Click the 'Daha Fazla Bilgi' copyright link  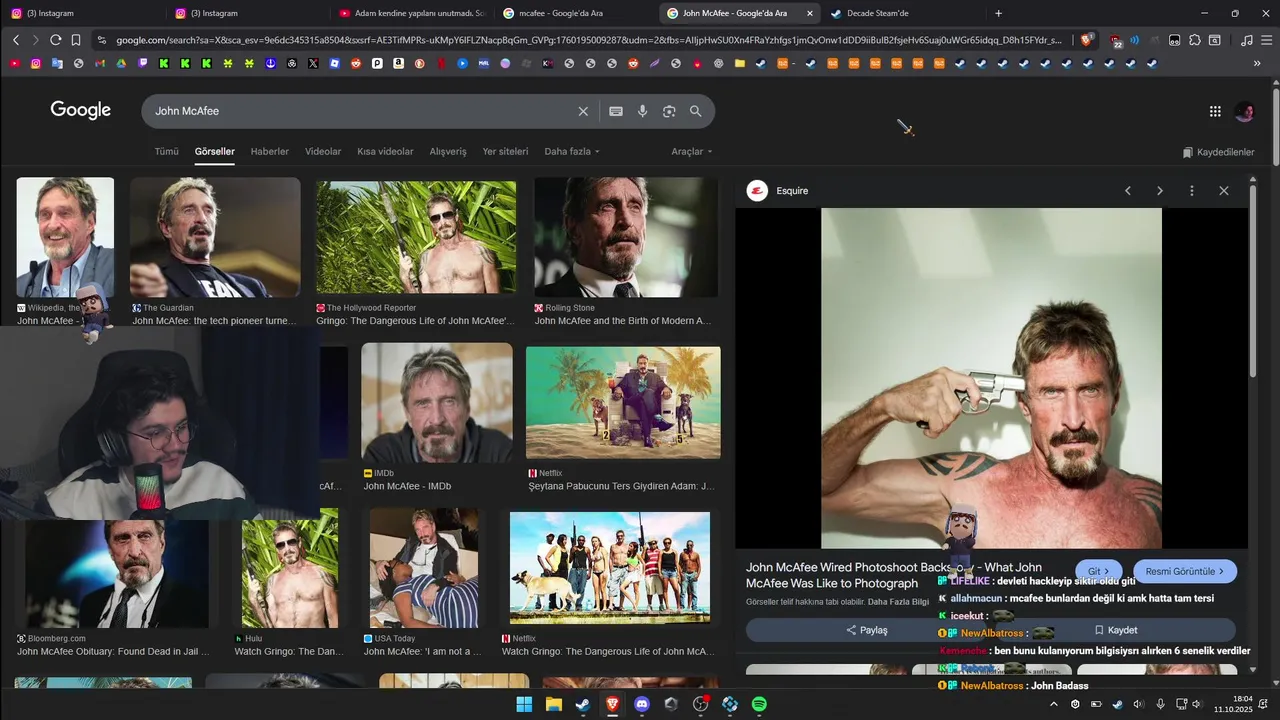tap(898, 602)
